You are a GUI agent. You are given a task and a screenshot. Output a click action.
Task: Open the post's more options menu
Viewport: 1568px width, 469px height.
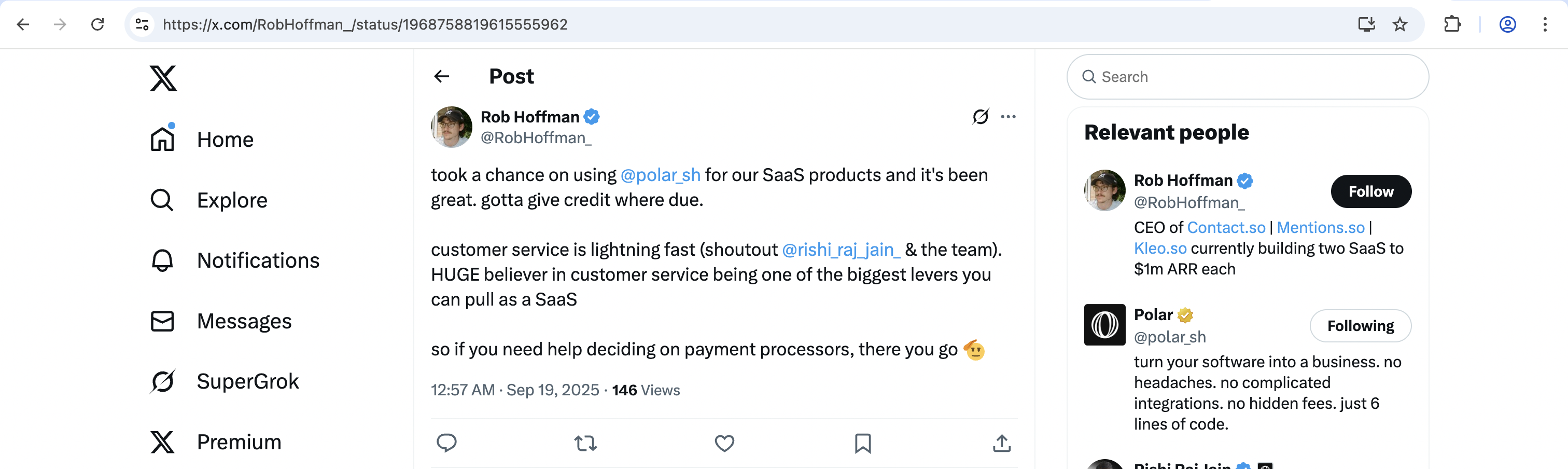pos(1008,116)
